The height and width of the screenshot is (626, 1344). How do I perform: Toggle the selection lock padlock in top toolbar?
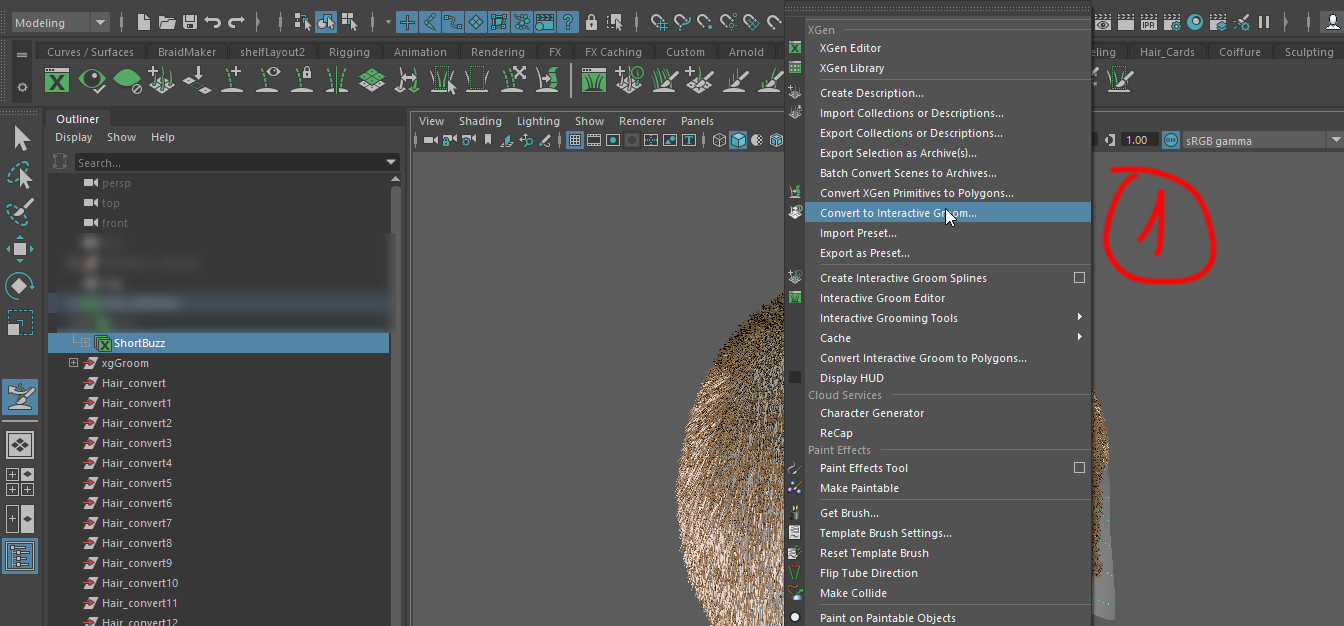tap(590, 22)
